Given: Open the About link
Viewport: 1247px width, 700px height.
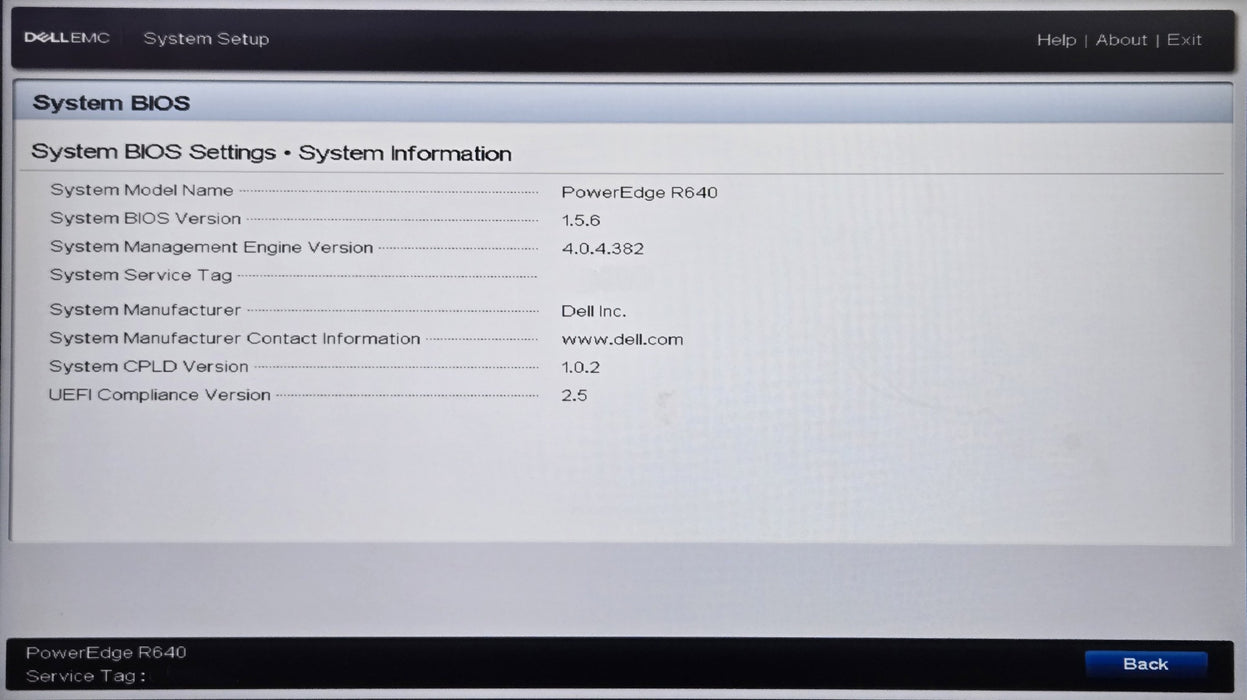Looking at the screenshot, I should [x=1121, y=40].
